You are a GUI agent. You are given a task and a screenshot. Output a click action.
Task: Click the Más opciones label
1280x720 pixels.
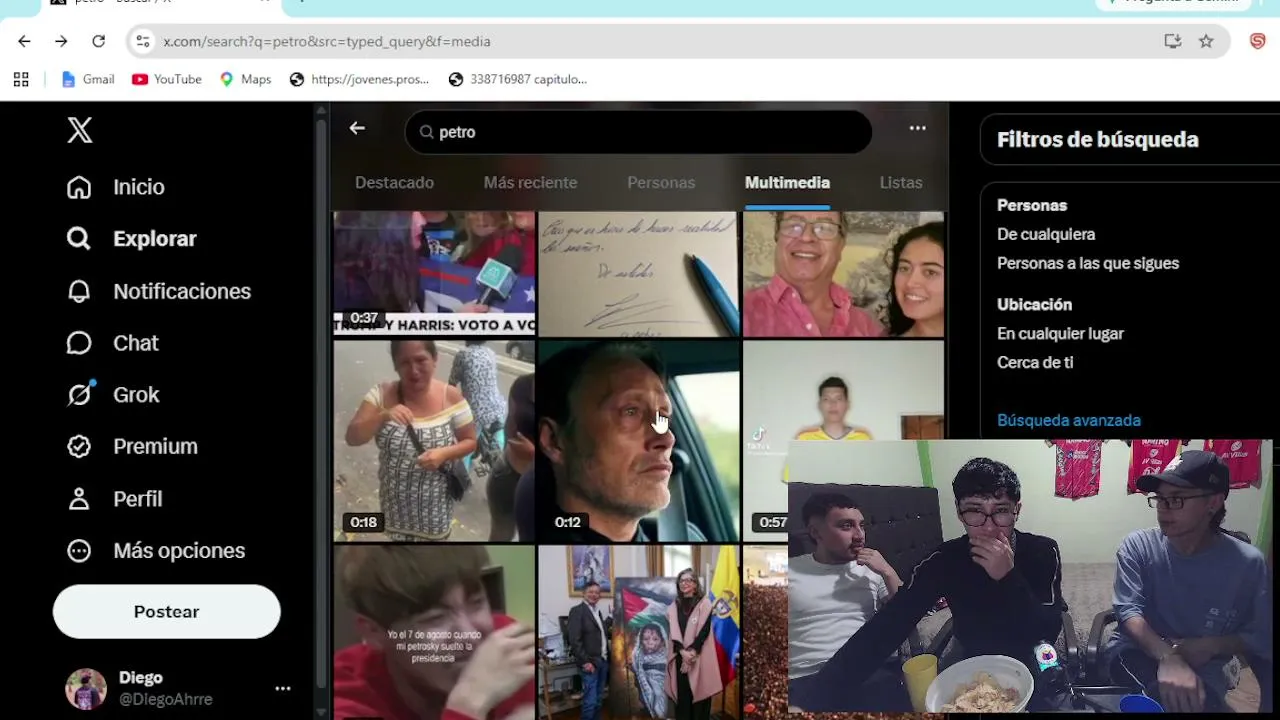(179, 551)
